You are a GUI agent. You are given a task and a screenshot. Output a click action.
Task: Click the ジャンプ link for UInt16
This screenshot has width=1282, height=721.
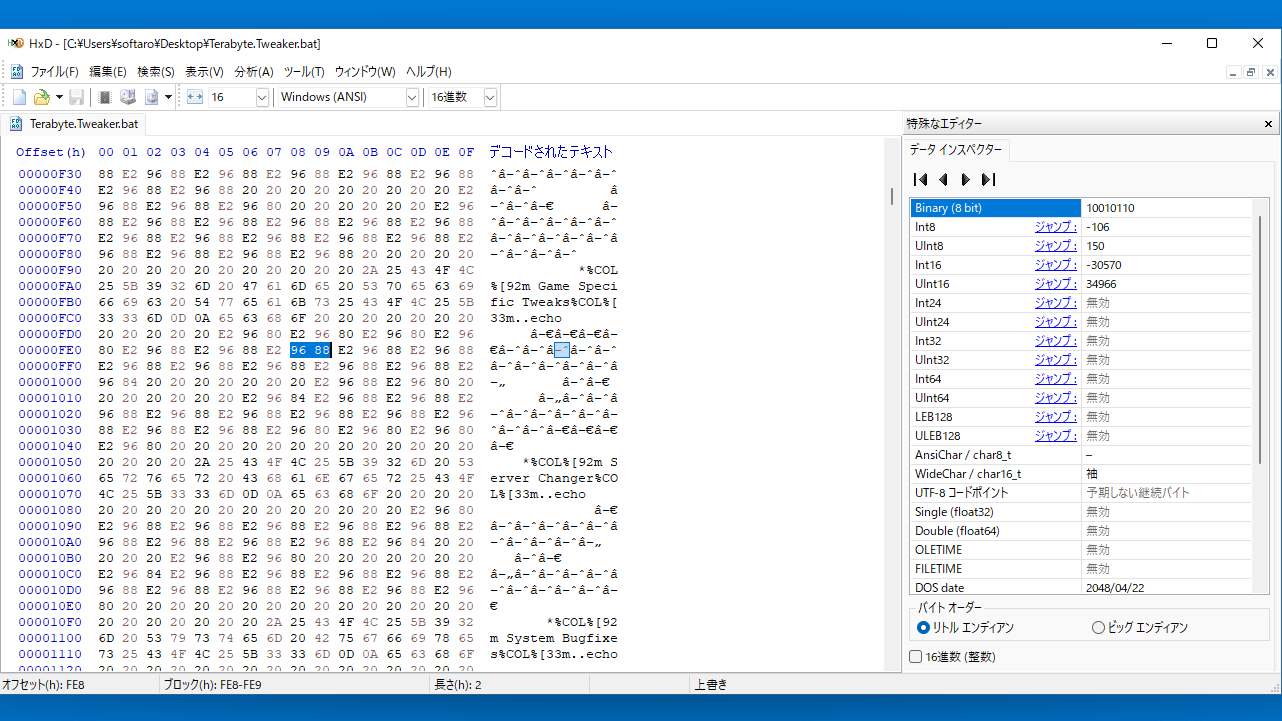1055,284
